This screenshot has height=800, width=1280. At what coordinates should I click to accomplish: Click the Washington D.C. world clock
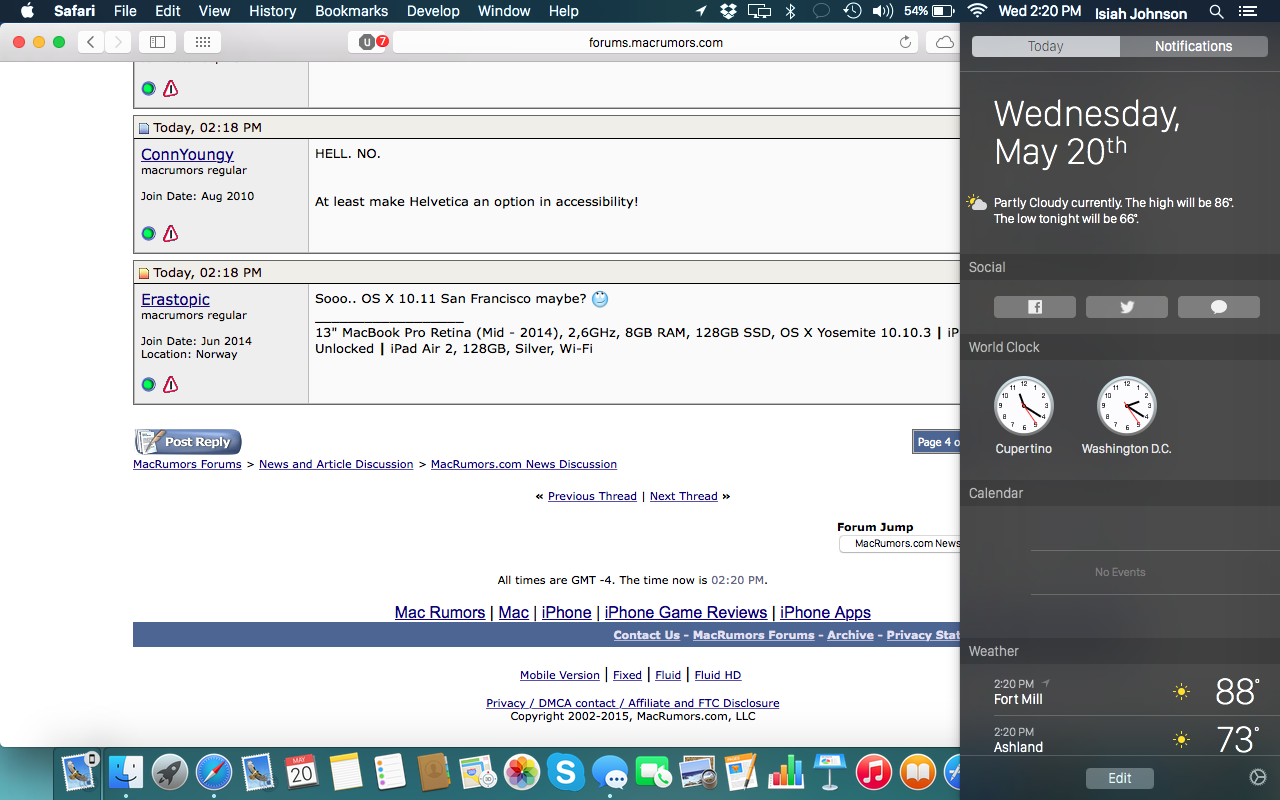[1126, 405]
